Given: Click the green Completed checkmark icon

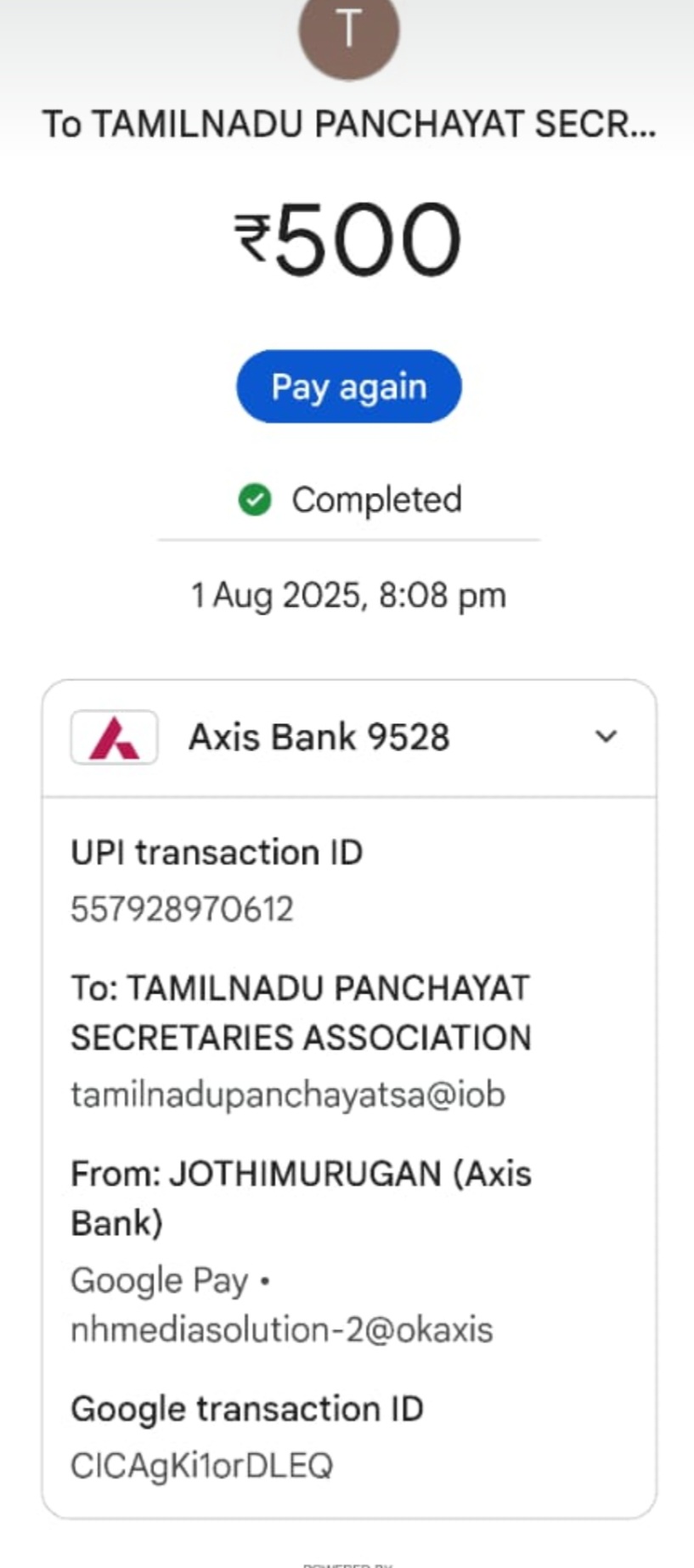Looking at the screenshot, I should click(254, 500).
